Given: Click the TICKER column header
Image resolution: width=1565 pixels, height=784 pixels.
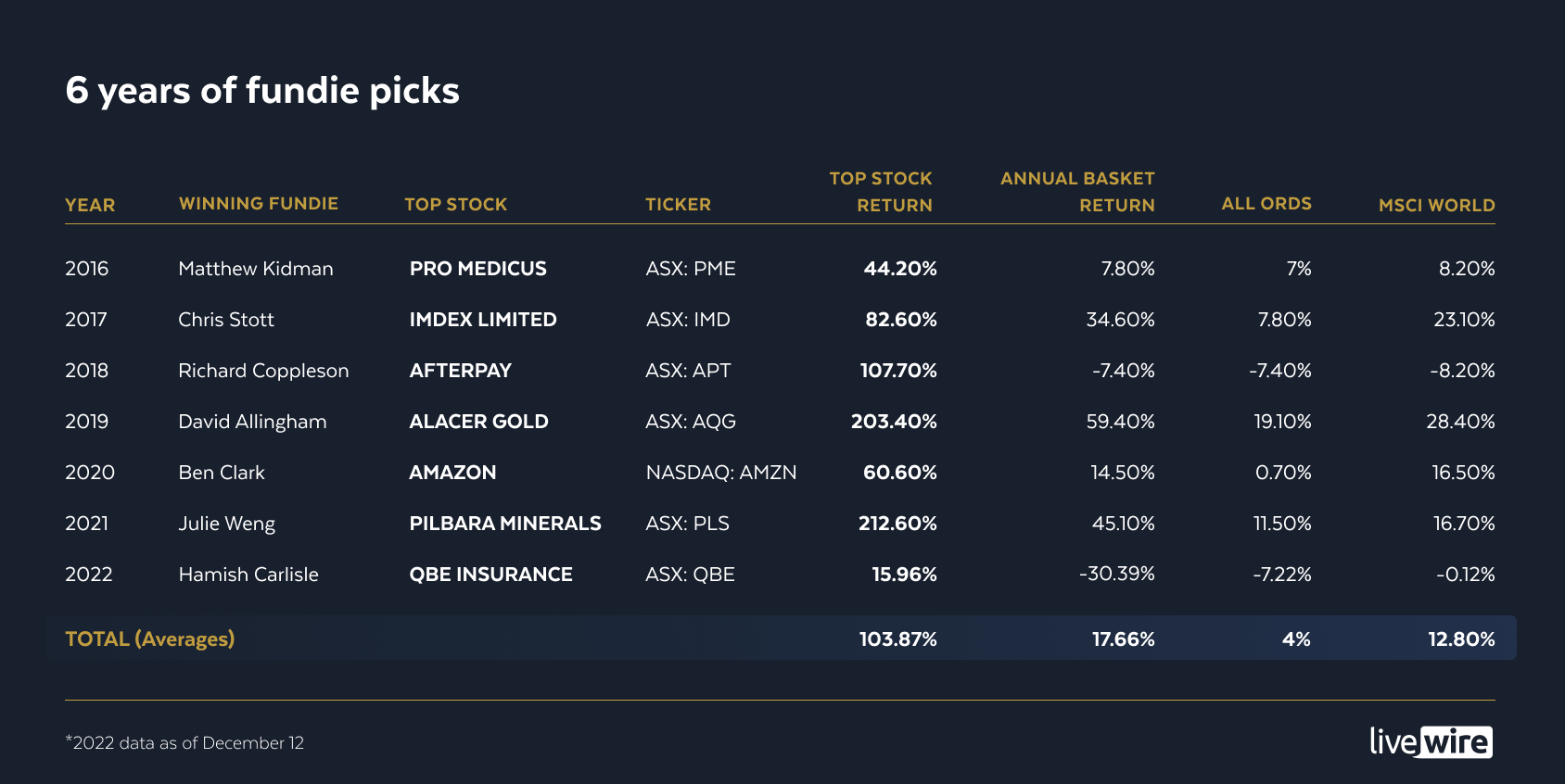Looking at the screenshot, I should pos(678,205).
